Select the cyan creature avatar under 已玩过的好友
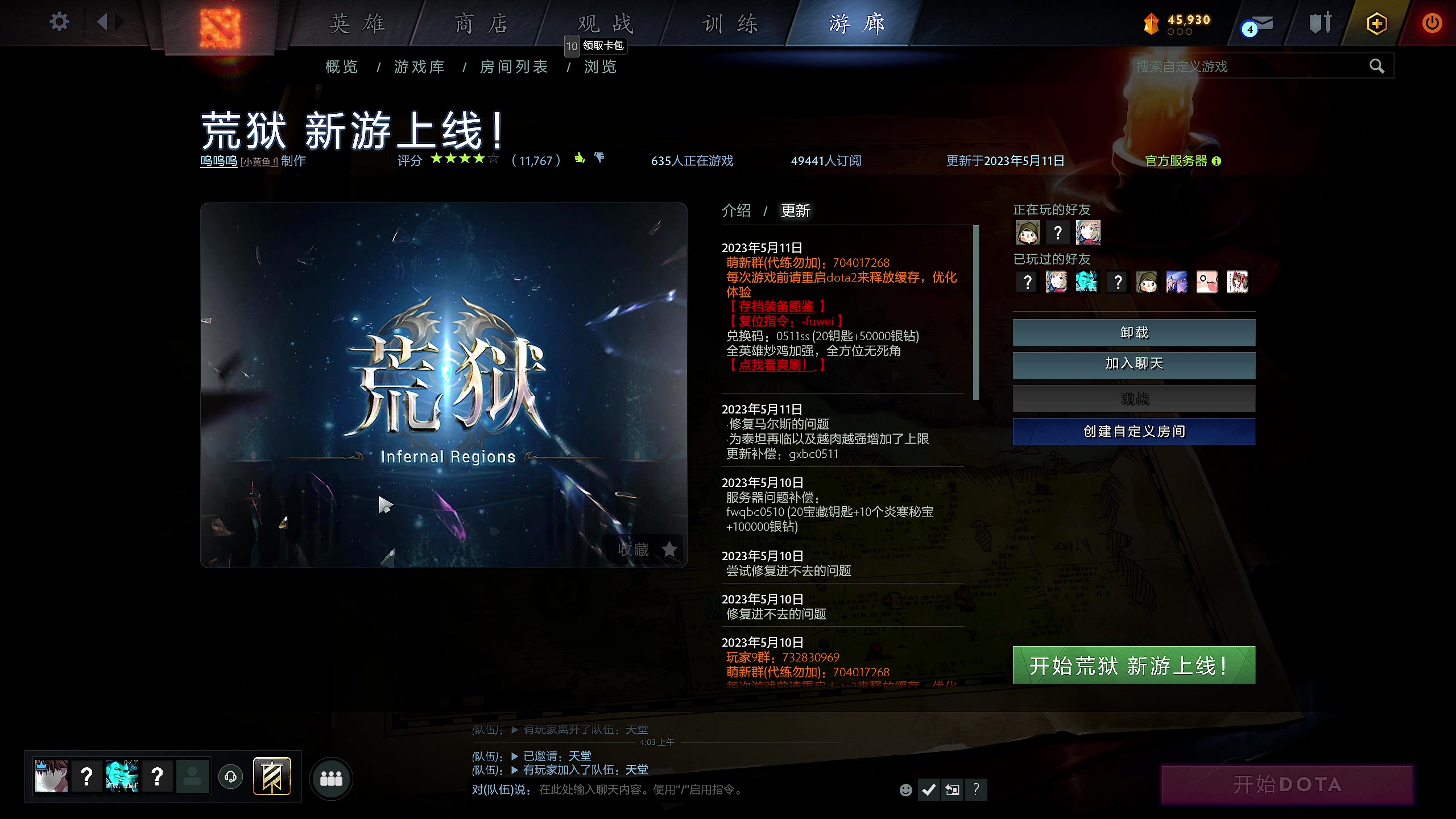Viewport: 1456px width, 819px height. [x=1087, y=282]
